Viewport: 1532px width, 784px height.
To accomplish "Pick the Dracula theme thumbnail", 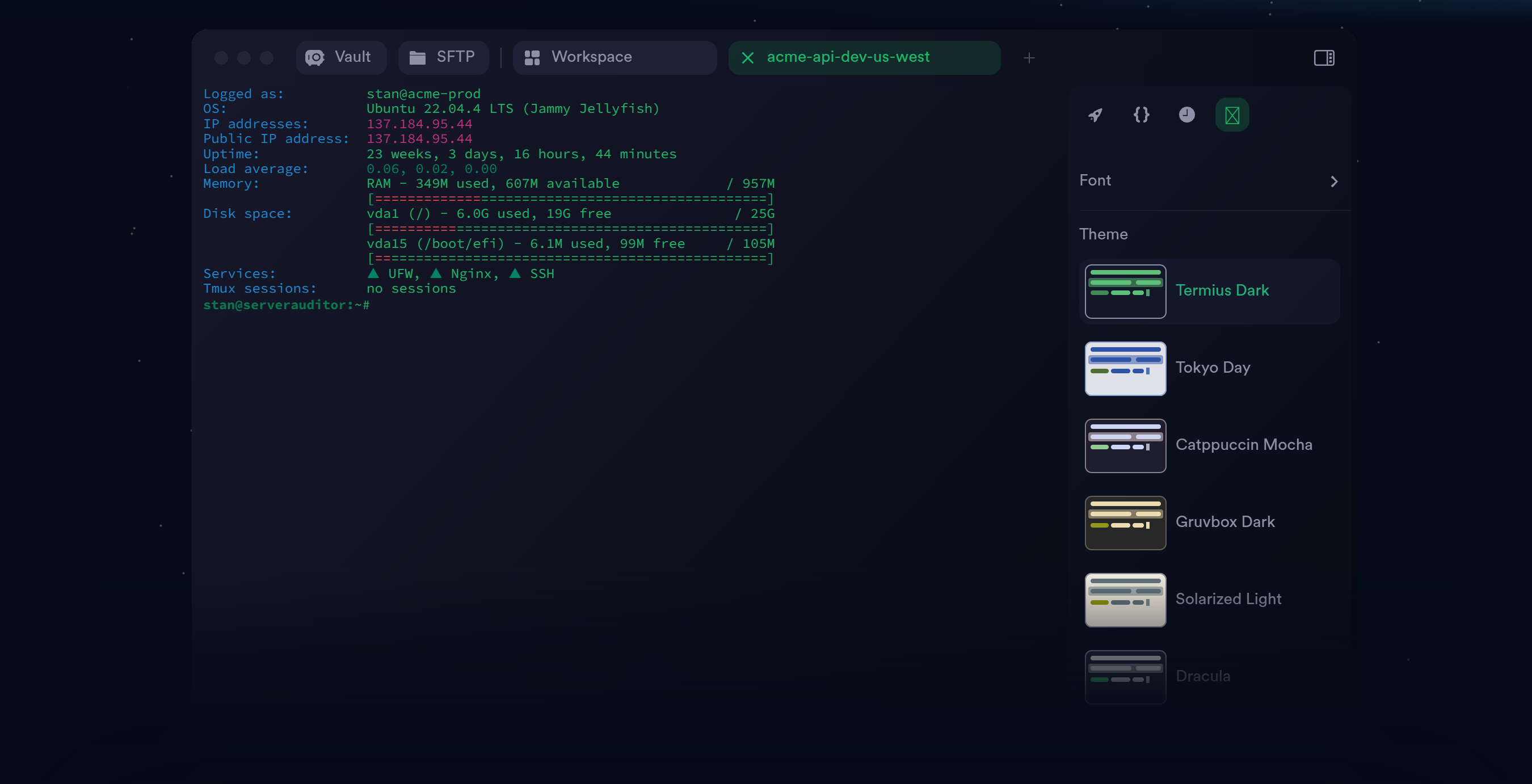I will point(1125,677).
